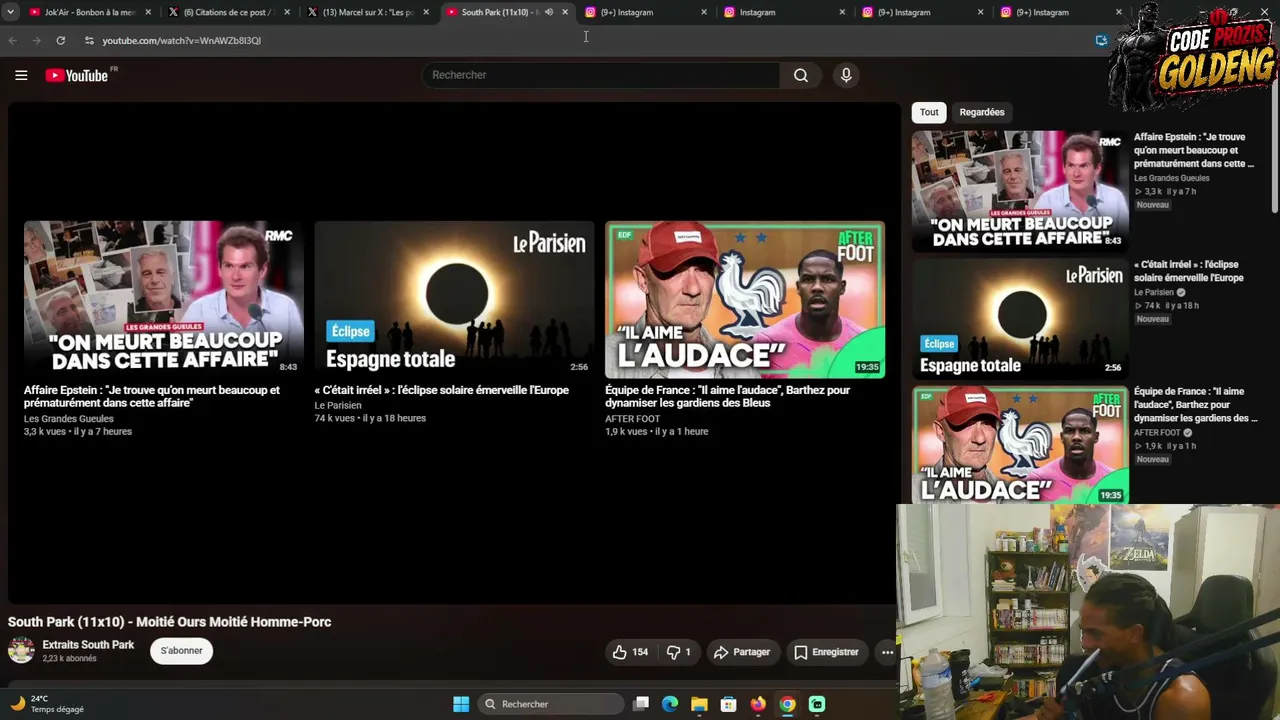
Task: Subscribe with the S'abonner button
Action: click(181, 651)
